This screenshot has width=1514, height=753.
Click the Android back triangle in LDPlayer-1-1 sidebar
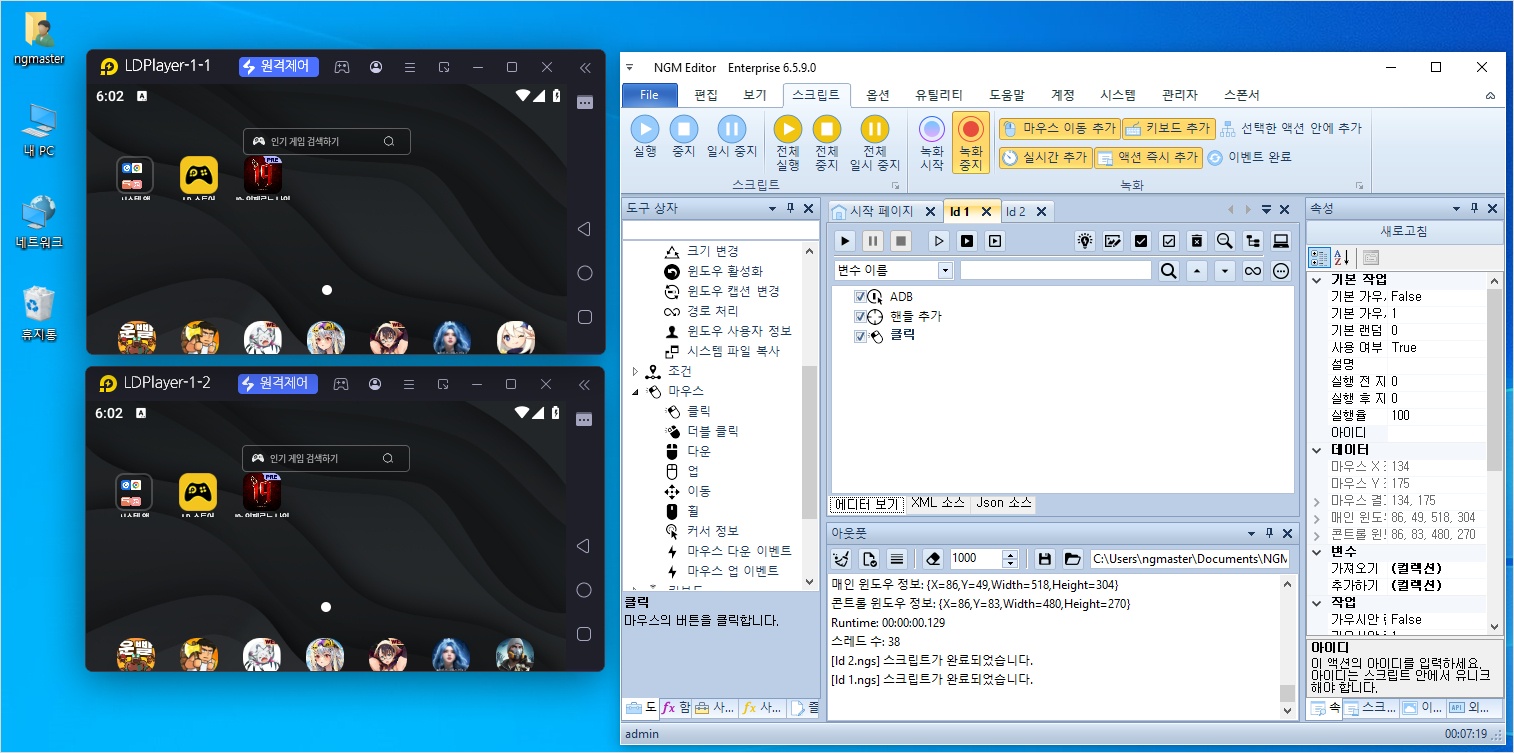(585, 229)
